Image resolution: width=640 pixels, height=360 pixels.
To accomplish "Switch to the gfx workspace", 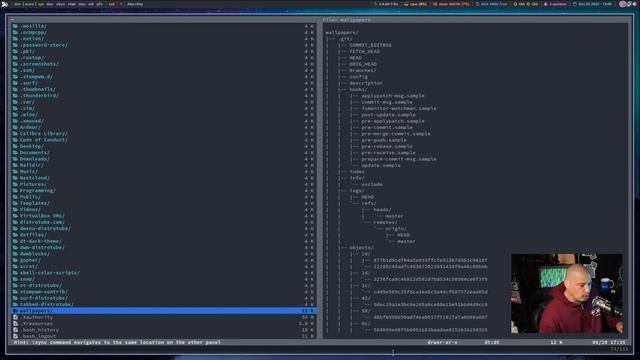I will pos(100,4).
